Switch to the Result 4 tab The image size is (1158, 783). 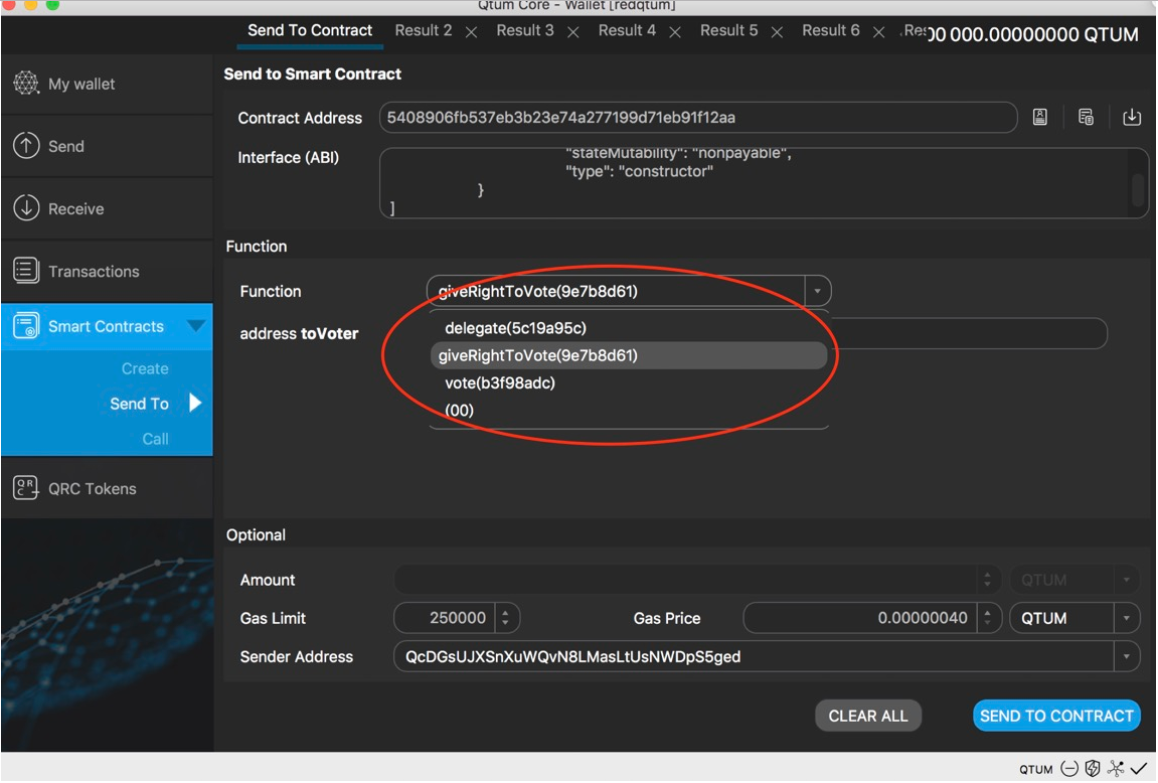(627, 31)
